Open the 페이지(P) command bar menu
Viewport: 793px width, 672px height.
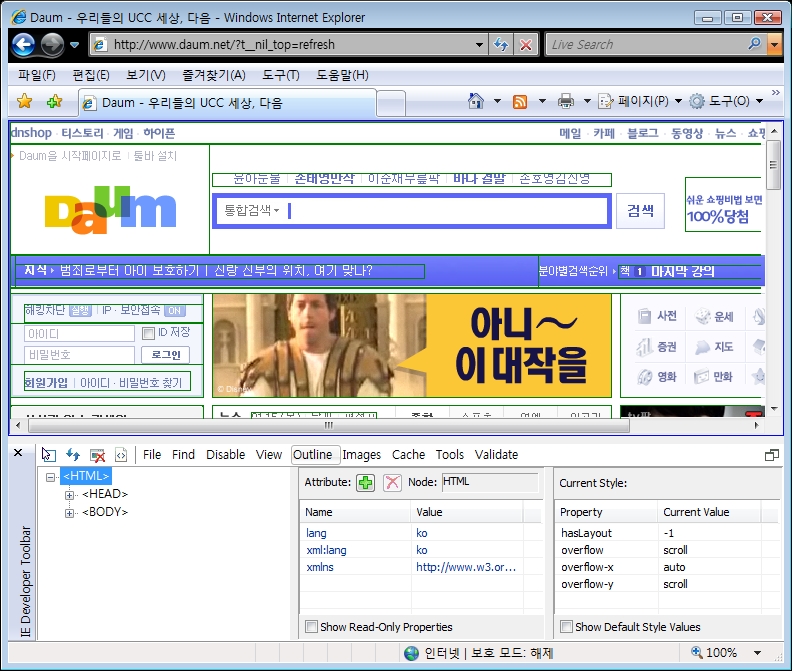[x=640, y=101]
